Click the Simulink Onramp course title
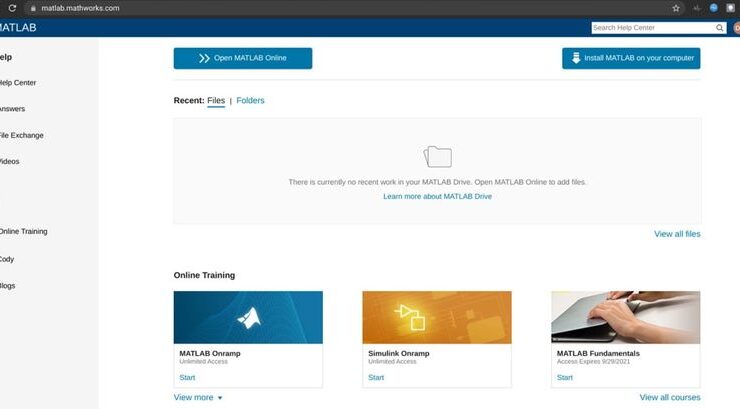Image resolution: width=740 pixels, height=409 pixels. [x=398, y=353]
